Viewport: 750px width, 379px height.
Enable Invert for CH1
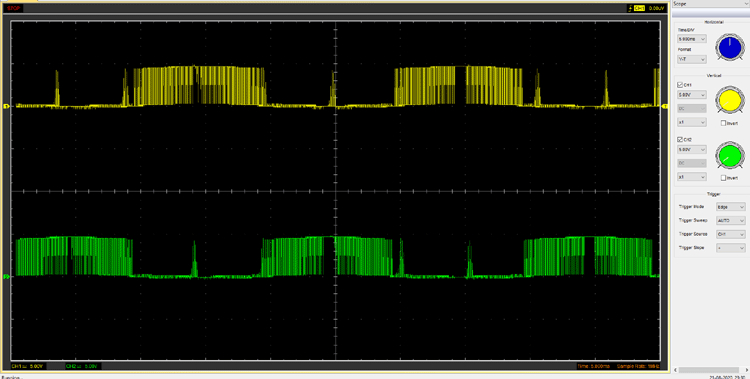[723, 123]
